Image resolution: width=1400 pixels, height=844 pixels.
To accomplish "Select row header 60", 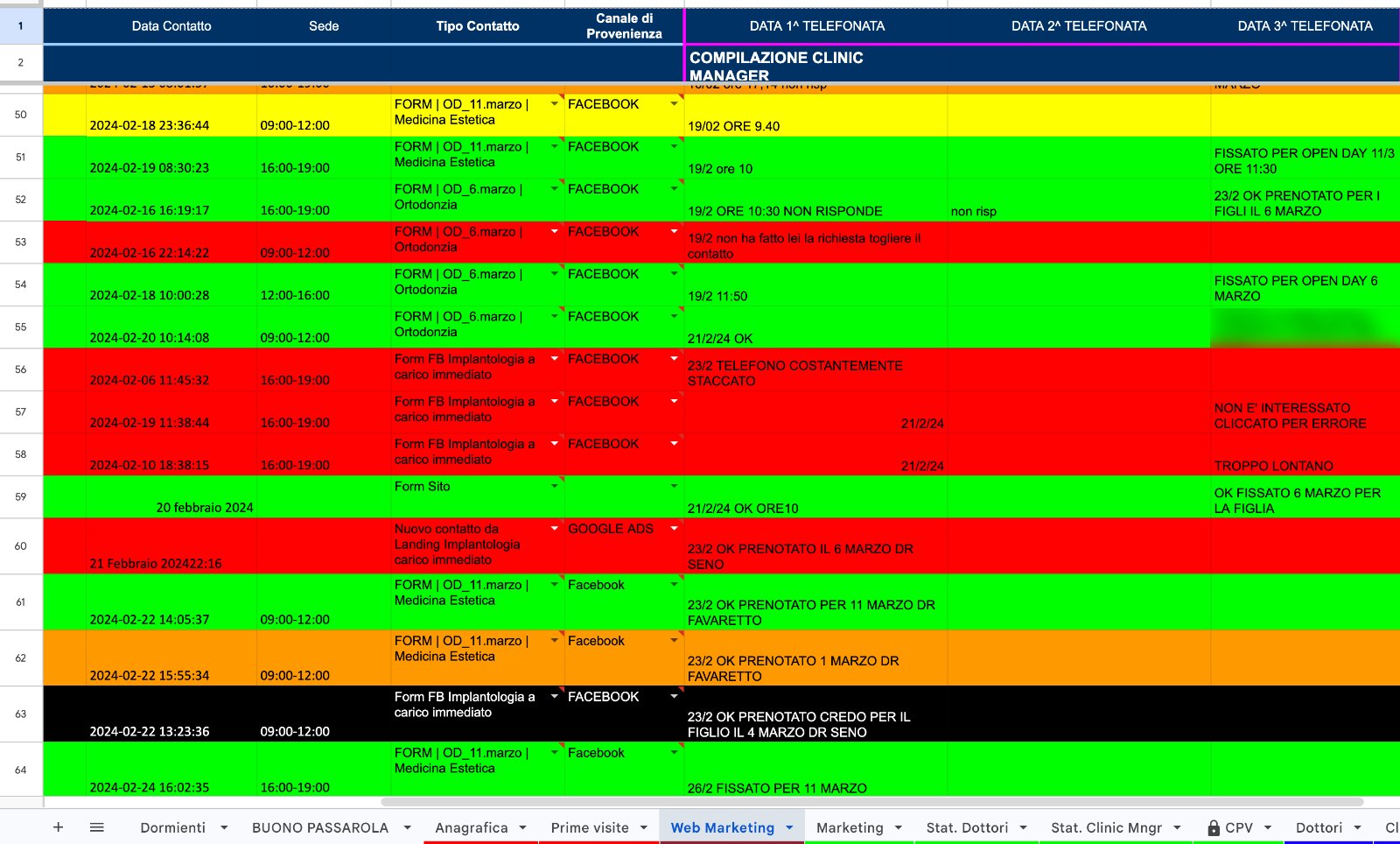I will 21,546.
